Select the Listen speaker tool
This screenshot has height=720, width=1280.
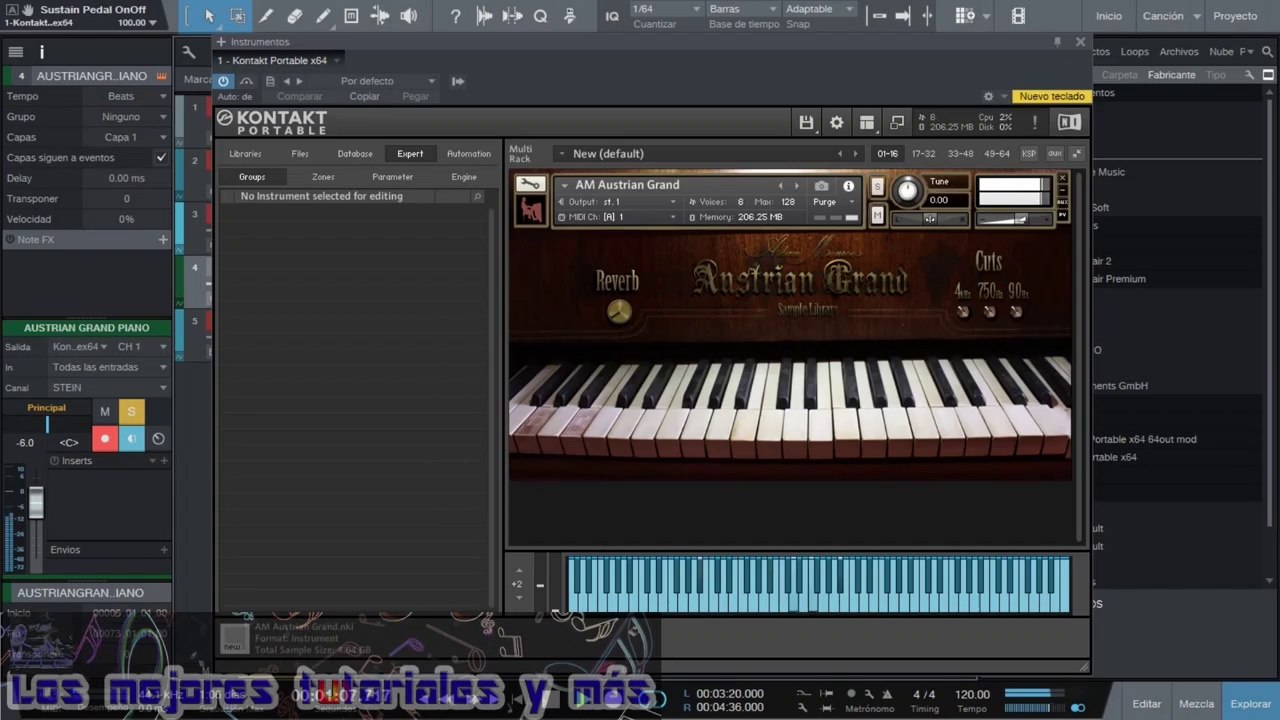tap(409, 16)
